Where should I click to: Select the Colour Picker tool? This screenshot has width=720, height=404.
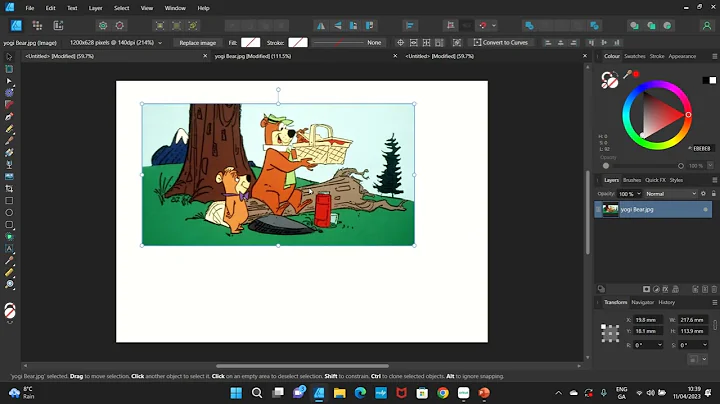9,260
